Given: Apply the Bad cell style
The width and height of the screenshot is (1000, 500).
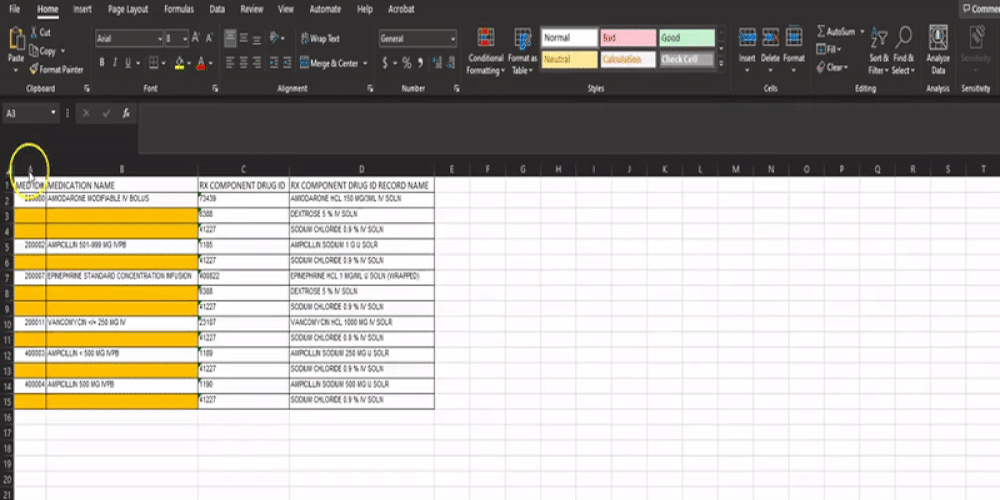Looking at the screenshot, I should 628,38.
